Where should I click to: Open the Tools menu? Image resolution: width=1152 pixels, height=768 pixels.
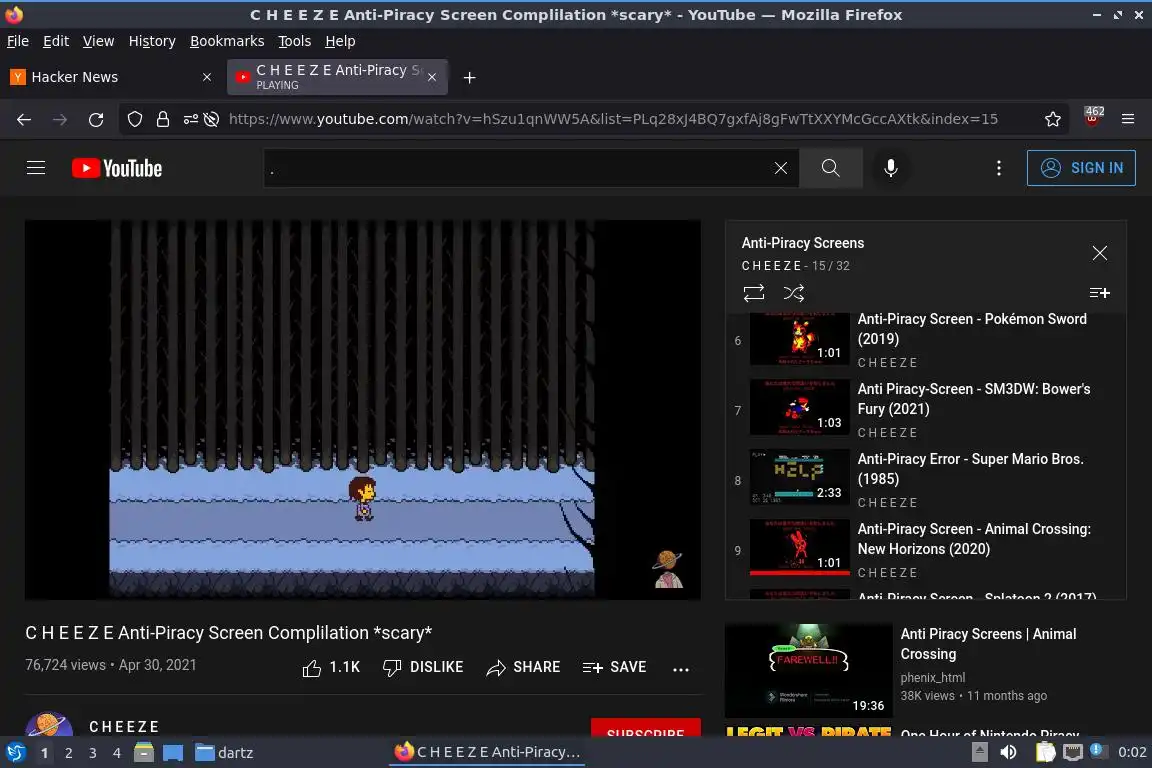tap(295, 41)
